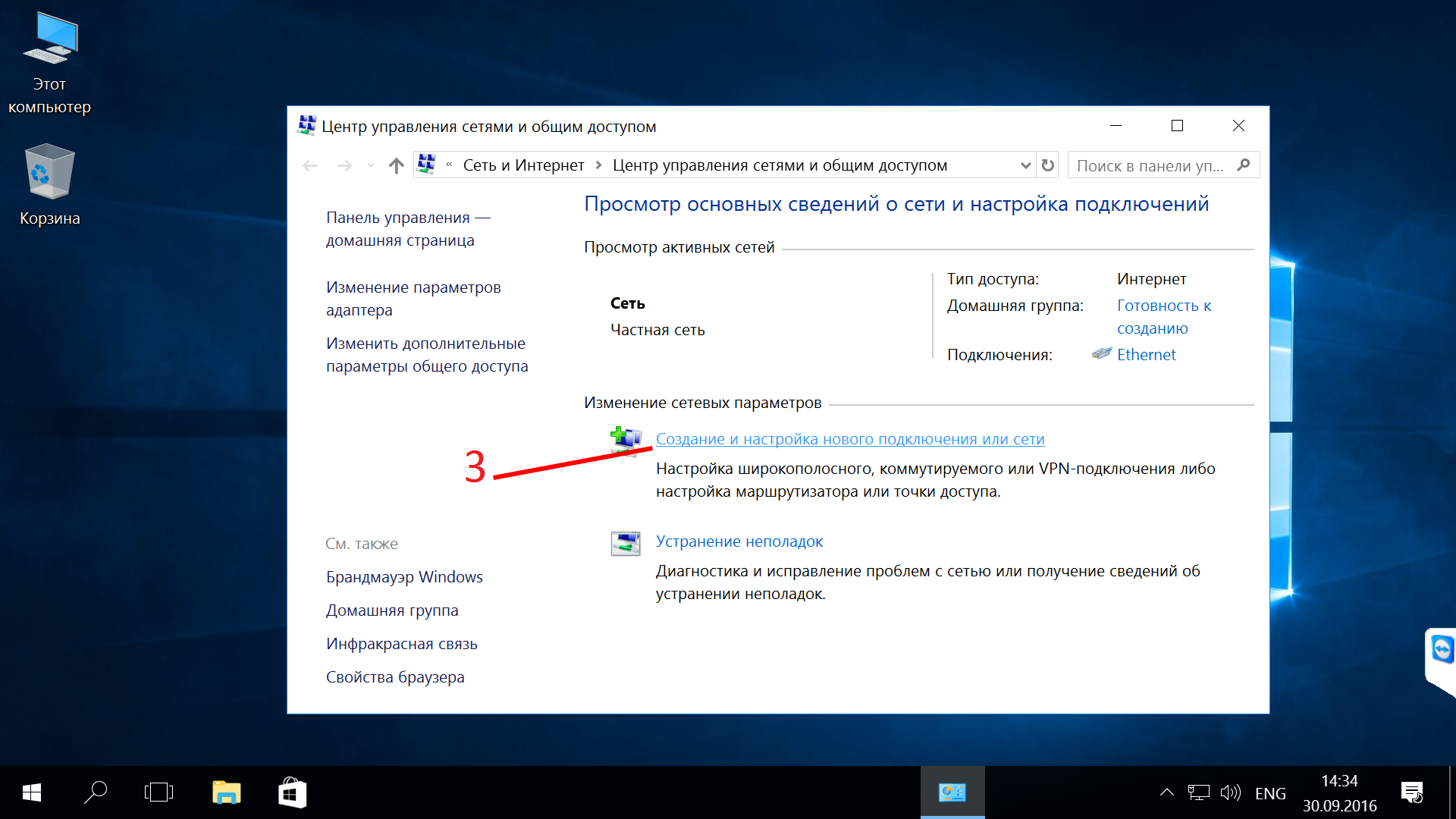Launch Windows Store from taskbar
Viewport: 1456px width, 819px height.
[292, 792]
